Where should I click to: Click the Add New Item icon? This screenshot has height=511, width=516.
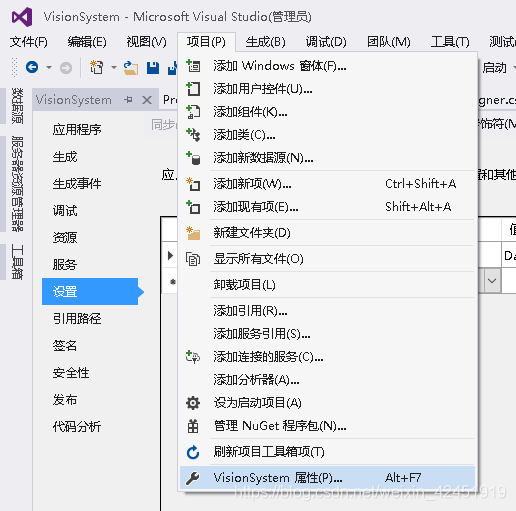[193, 184]
